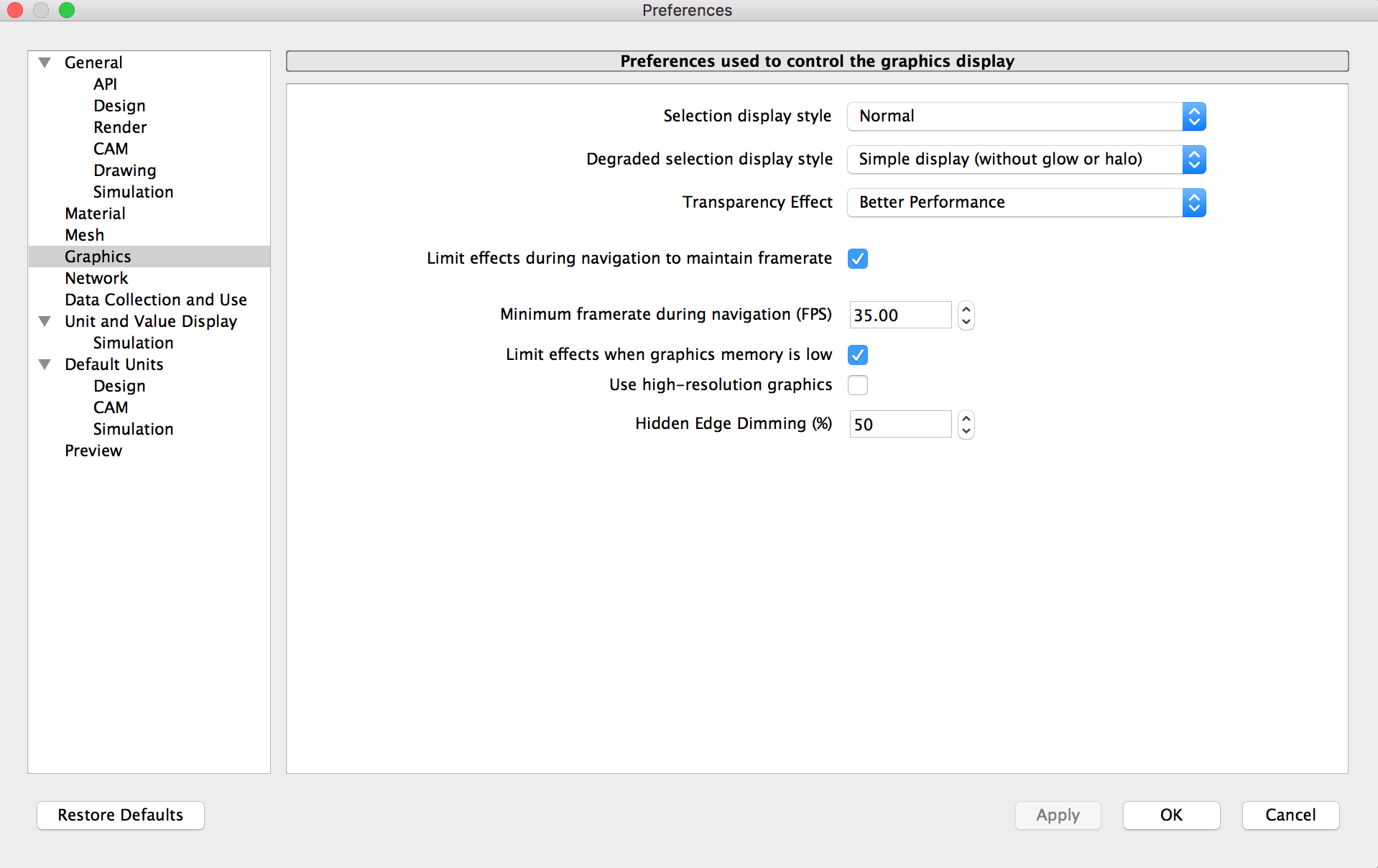Select Render preferences

pyautogui.click(x=120, y=127)
